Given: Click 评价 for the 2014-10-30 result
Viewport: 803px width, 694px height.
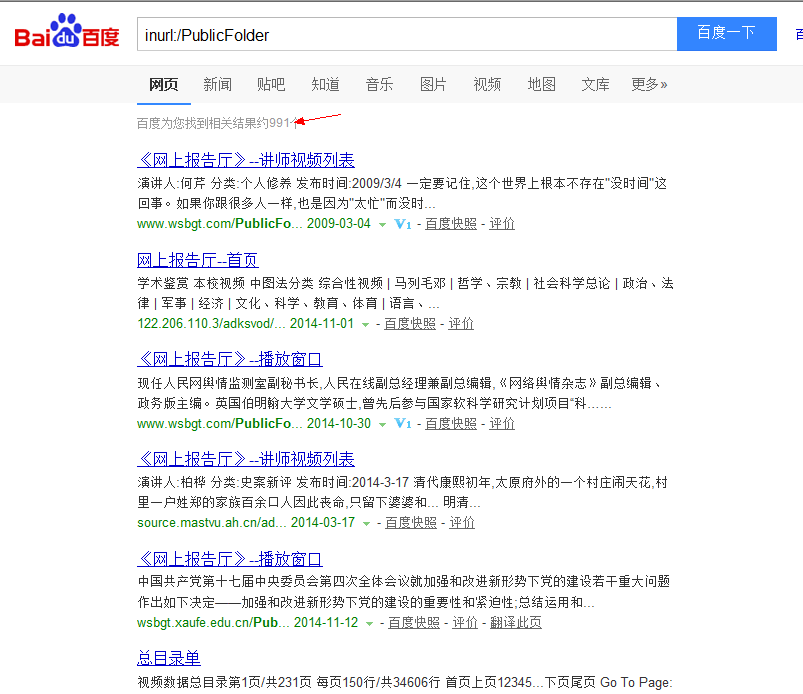Looking at the screenshot, I should click(502, 424).
